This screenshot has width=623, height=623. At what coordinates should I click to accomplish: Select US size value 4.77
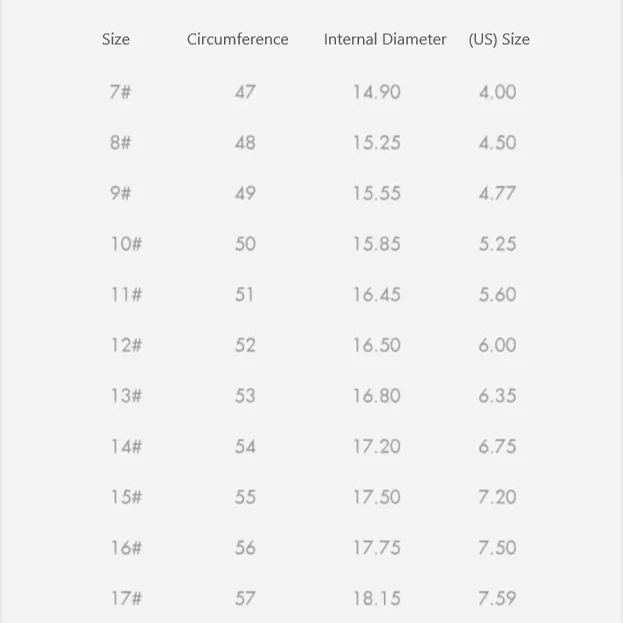497,193
